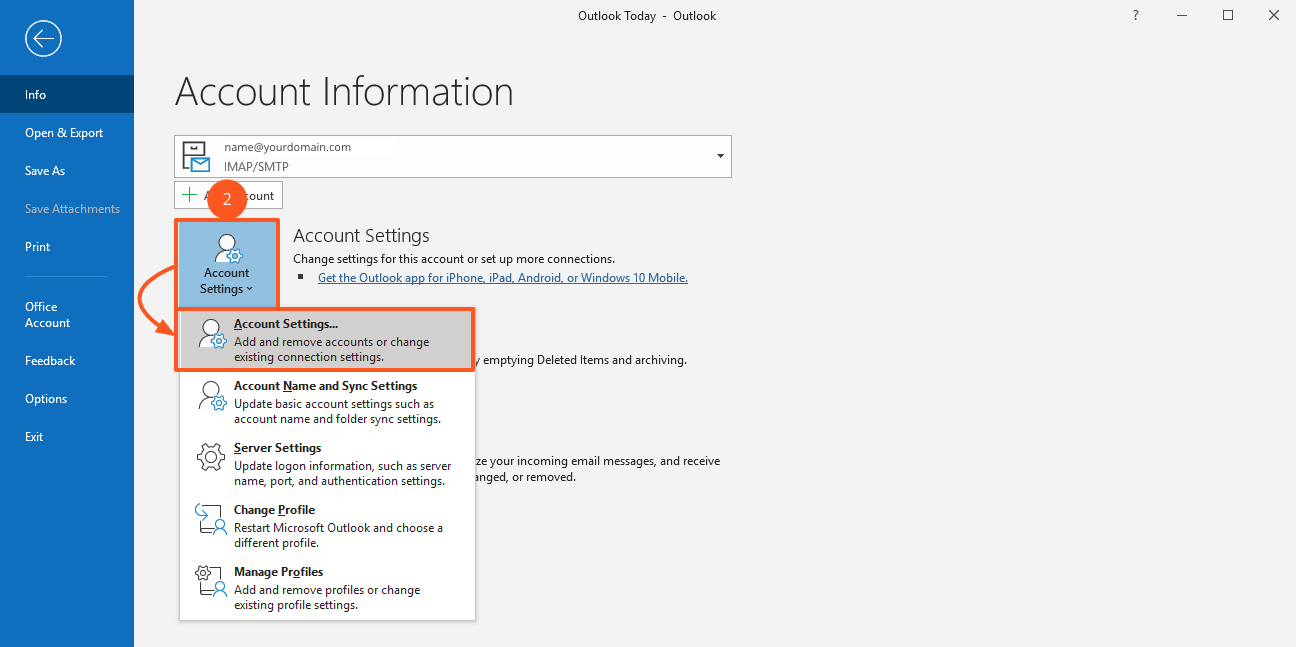This screenshot has width=1296, height=647.
Task: Click Exit in the sidebar
Action: coord(34,437)
